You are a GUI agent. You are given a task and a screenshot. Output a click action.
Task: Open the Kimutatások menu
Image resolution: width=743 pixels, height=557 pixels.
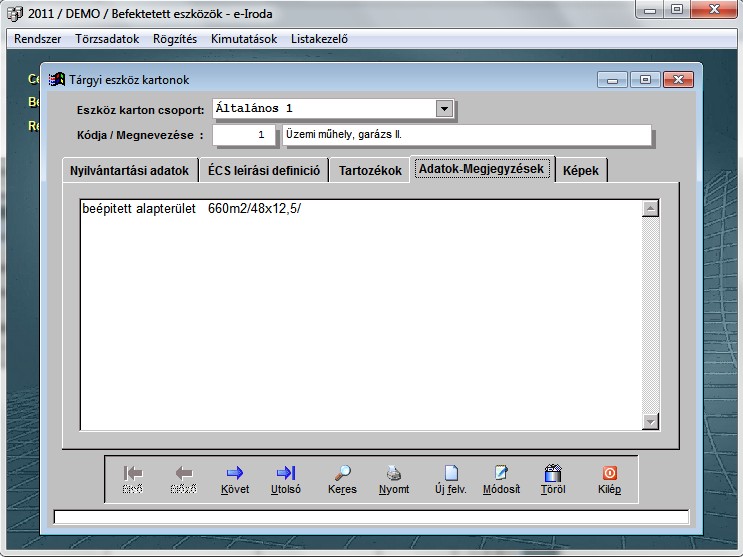click(244, 39)
